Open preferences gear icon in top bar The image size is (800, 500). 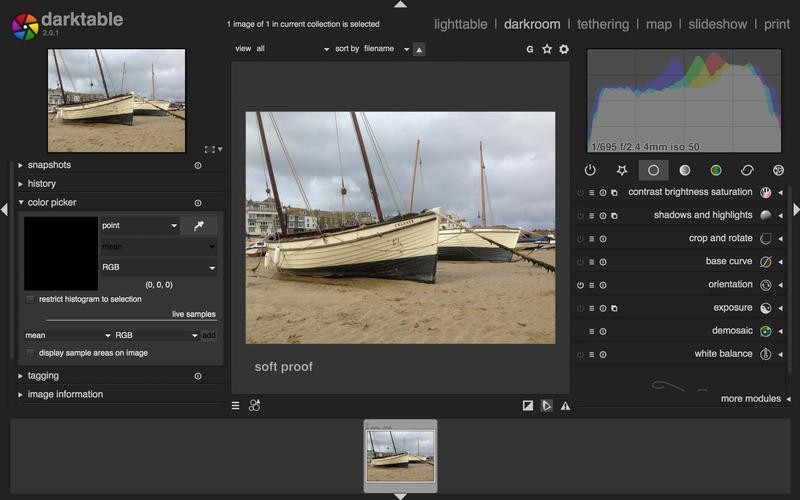coord(564,49)
